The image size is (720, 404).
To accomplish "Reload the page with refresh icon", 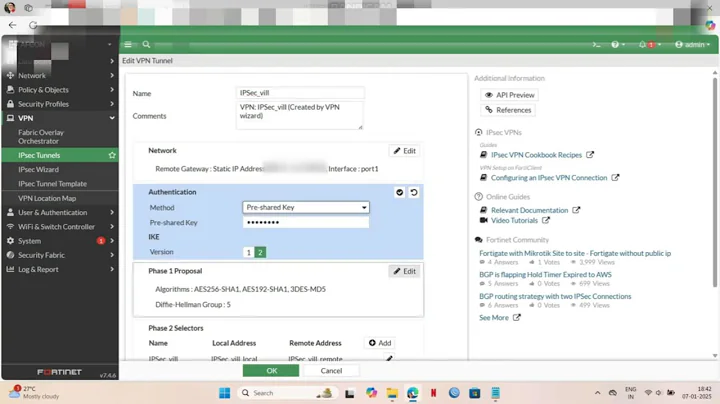I will (33, 25).
